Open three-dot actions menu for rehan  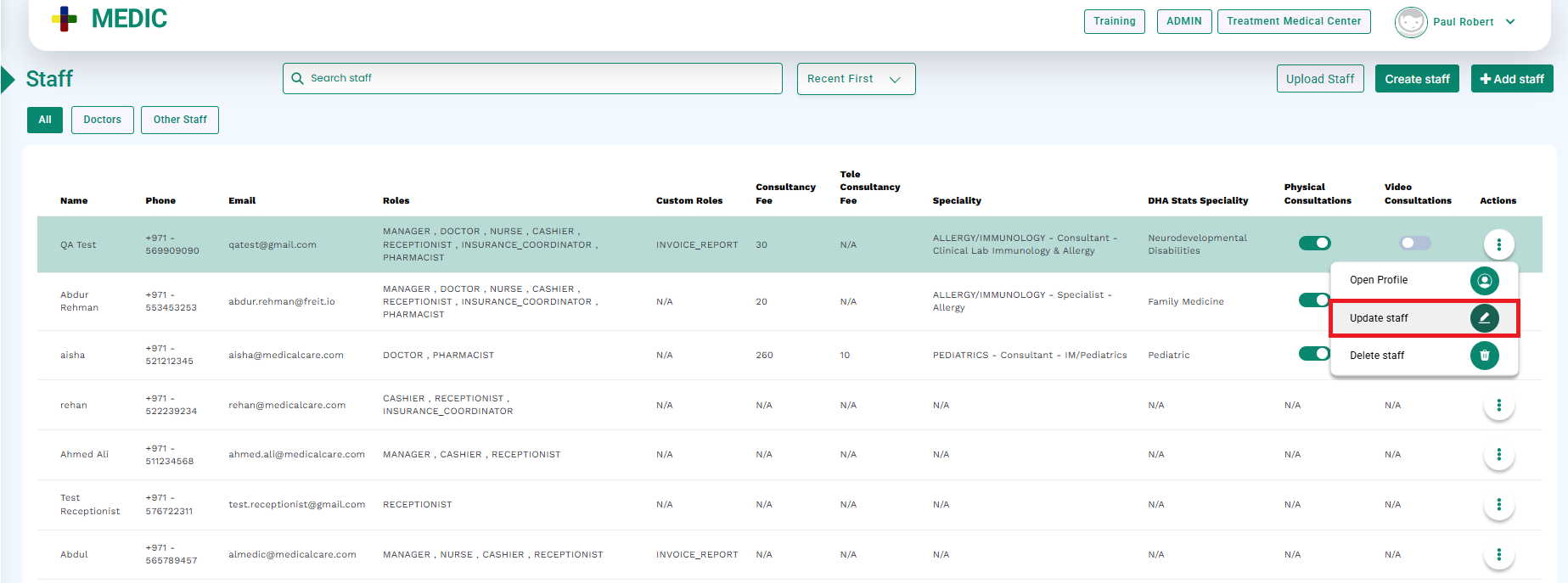tap(1498, 406)
